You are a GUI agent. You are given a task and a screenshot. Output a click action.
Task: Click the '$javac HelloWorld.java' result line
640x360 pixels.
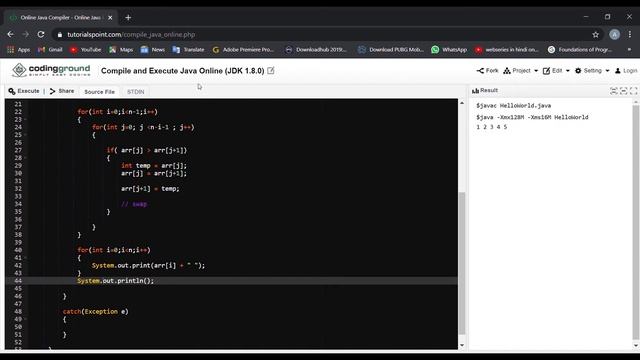[x=513, y=106]
